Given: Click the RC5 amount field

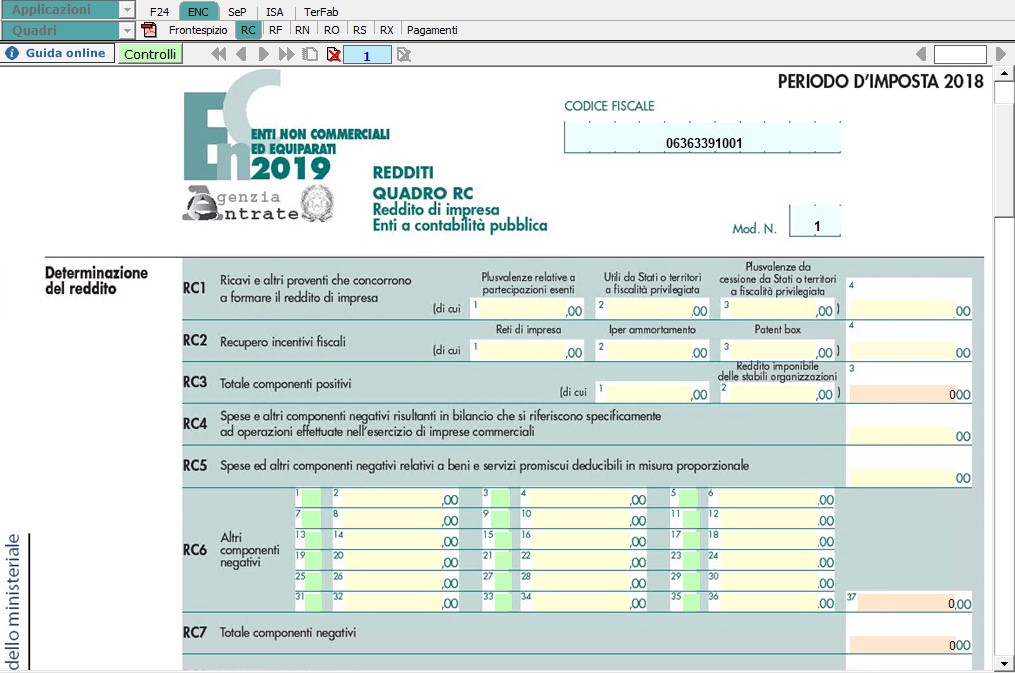Looking at the screenshot, I should pos(909,476).
